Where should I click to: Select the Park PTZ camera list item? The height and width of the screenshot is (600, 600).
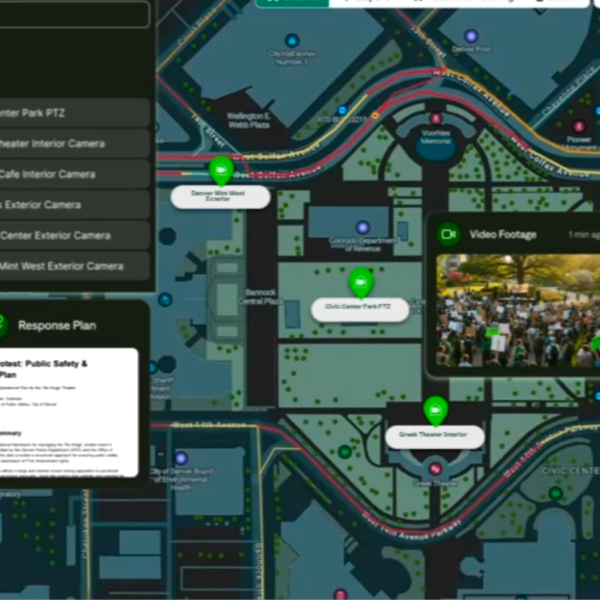tap(73, 113)
